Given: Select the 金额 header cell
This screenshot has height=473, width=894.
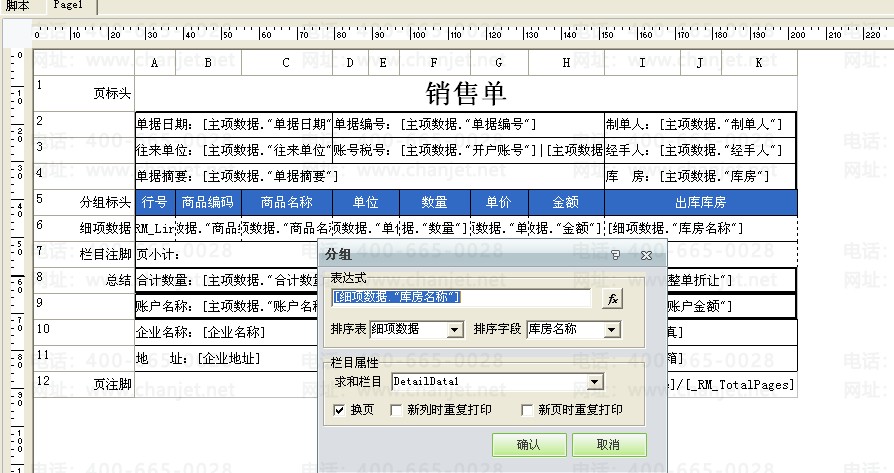Looking at the screenshot, I should [566, 202].
